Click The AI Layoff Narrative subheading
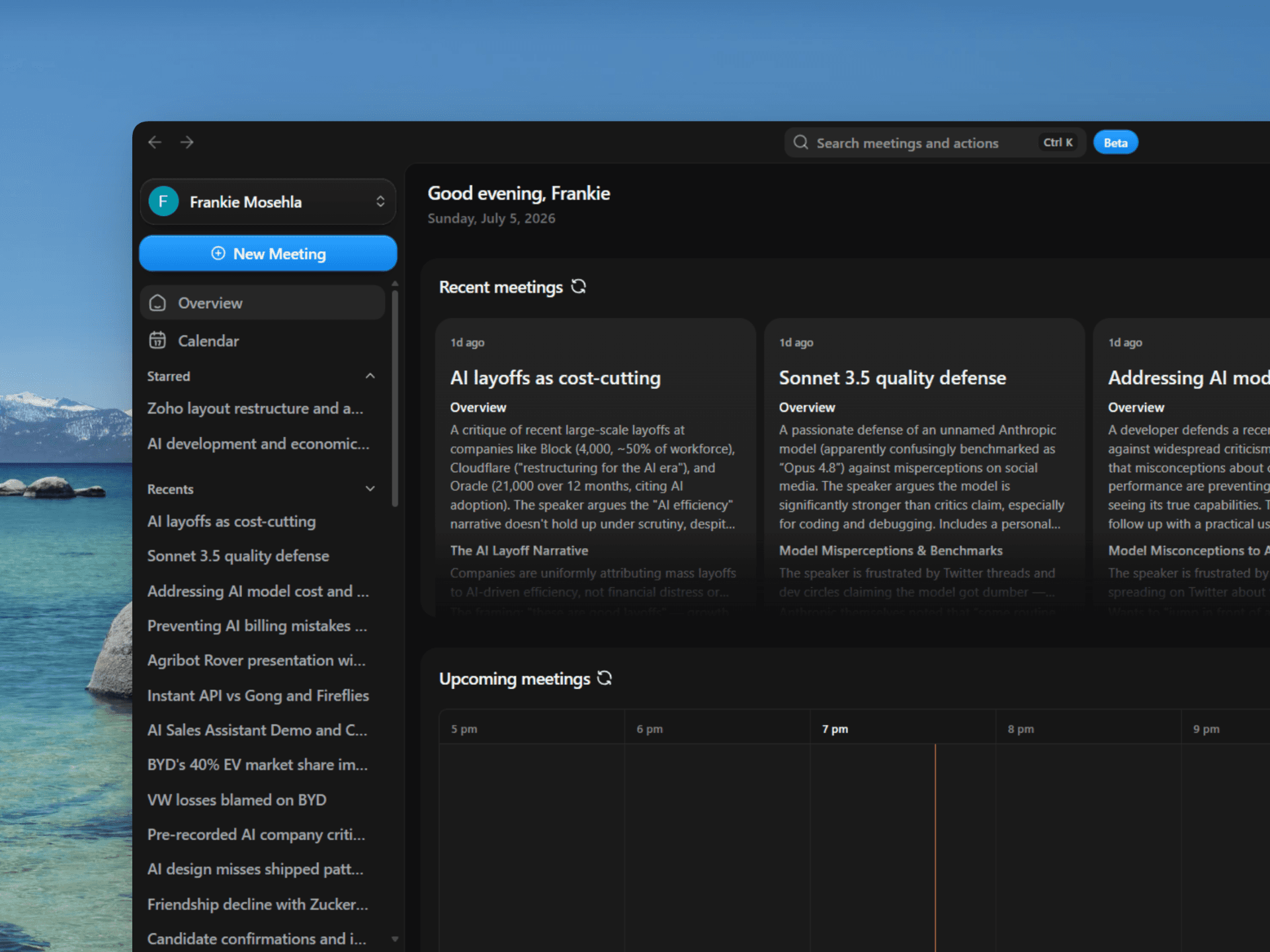 click(x=519, y=550)
